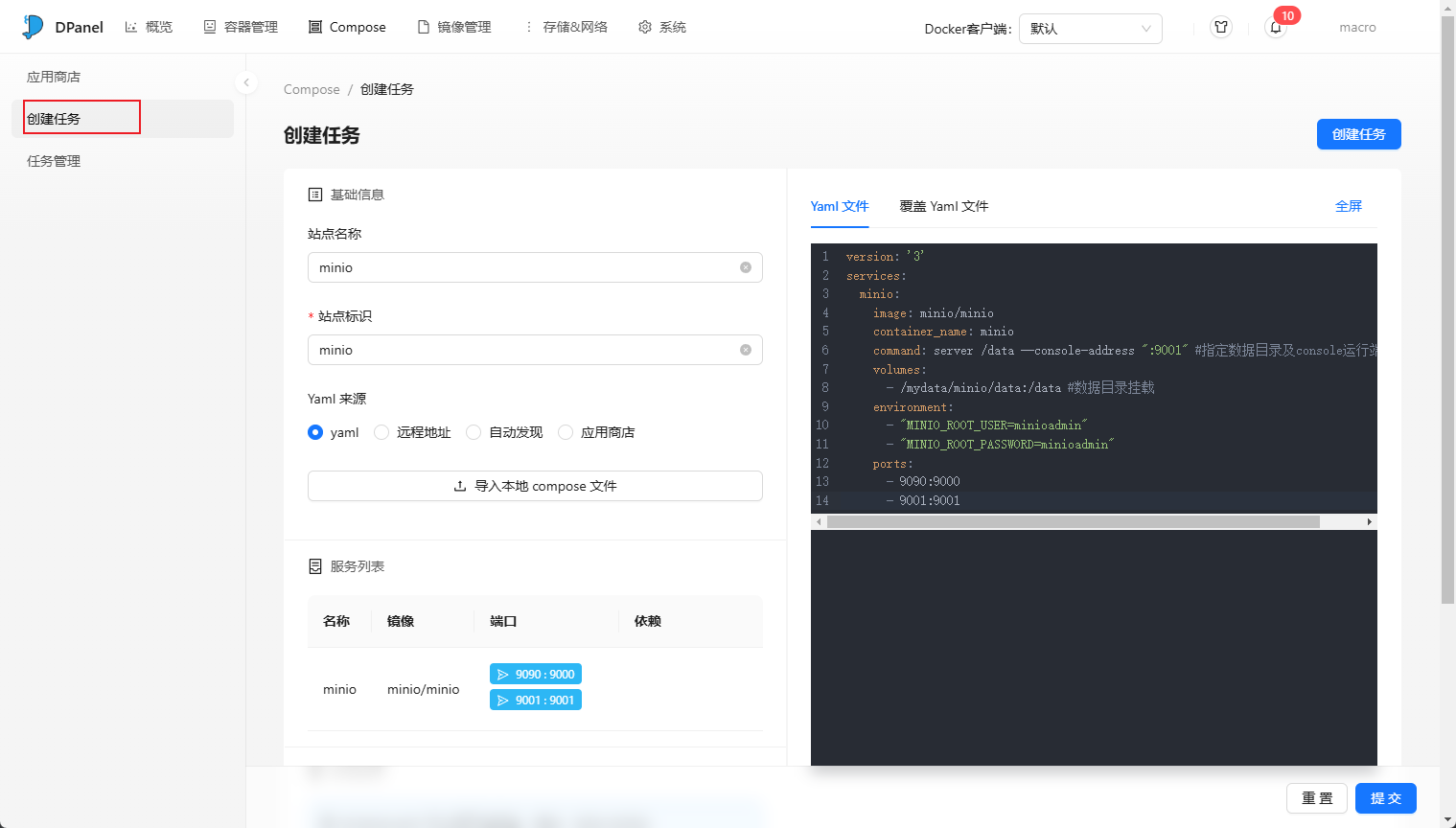Select the 远程地址 radio option
This screenshot has width=1456, height=828.
click(x=381, y=432)
